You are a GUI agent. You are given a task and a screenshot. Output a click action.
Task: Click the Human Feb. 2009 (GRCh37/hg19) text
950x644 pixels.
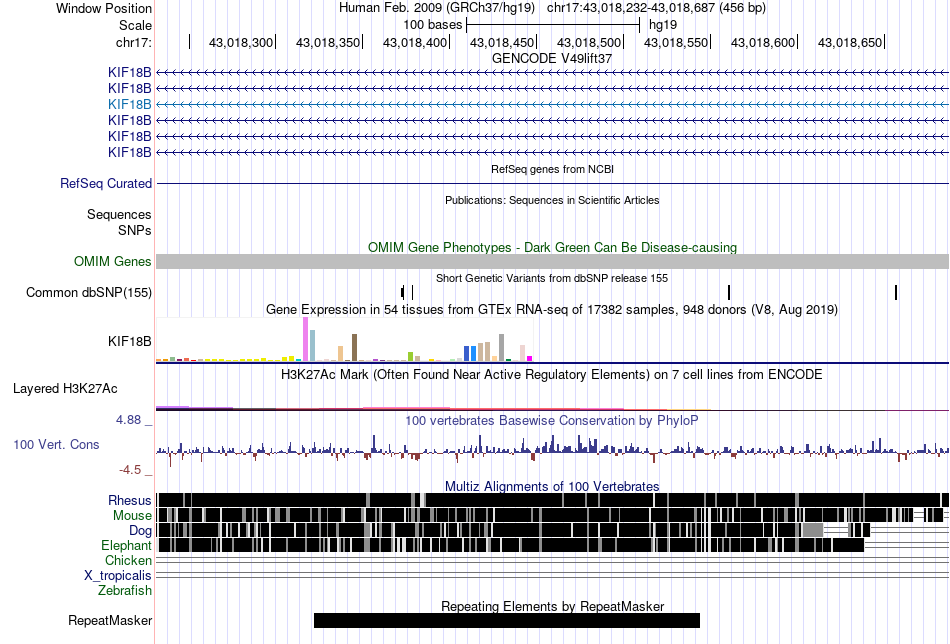[437, 8]
